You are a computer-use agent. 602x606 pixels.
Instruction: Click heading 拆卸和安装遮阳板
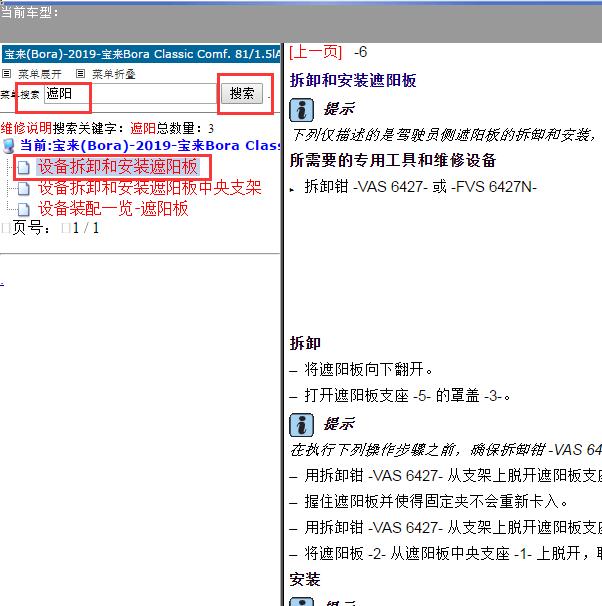click(353, 80)
